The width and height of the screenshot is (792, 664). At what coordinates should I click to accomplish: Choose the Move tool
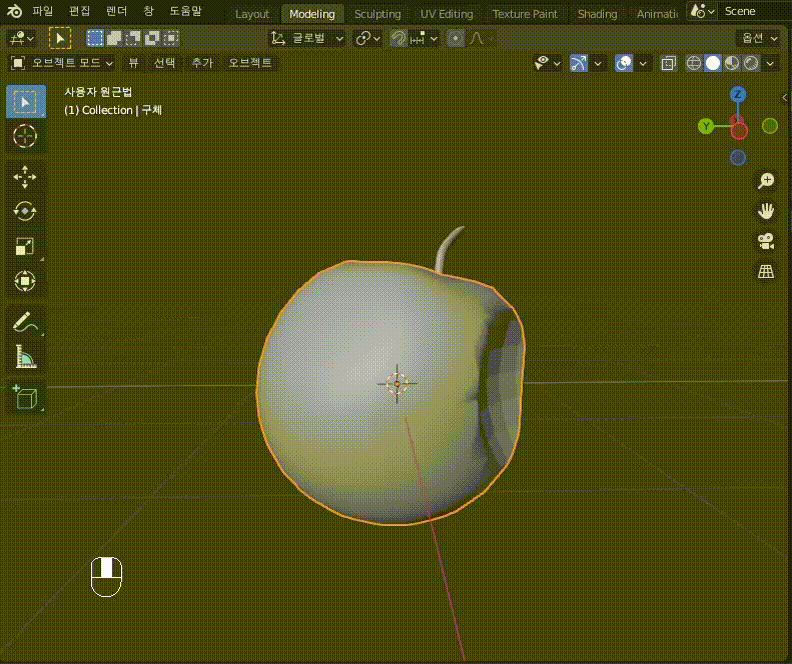click(x=25, y=177)
